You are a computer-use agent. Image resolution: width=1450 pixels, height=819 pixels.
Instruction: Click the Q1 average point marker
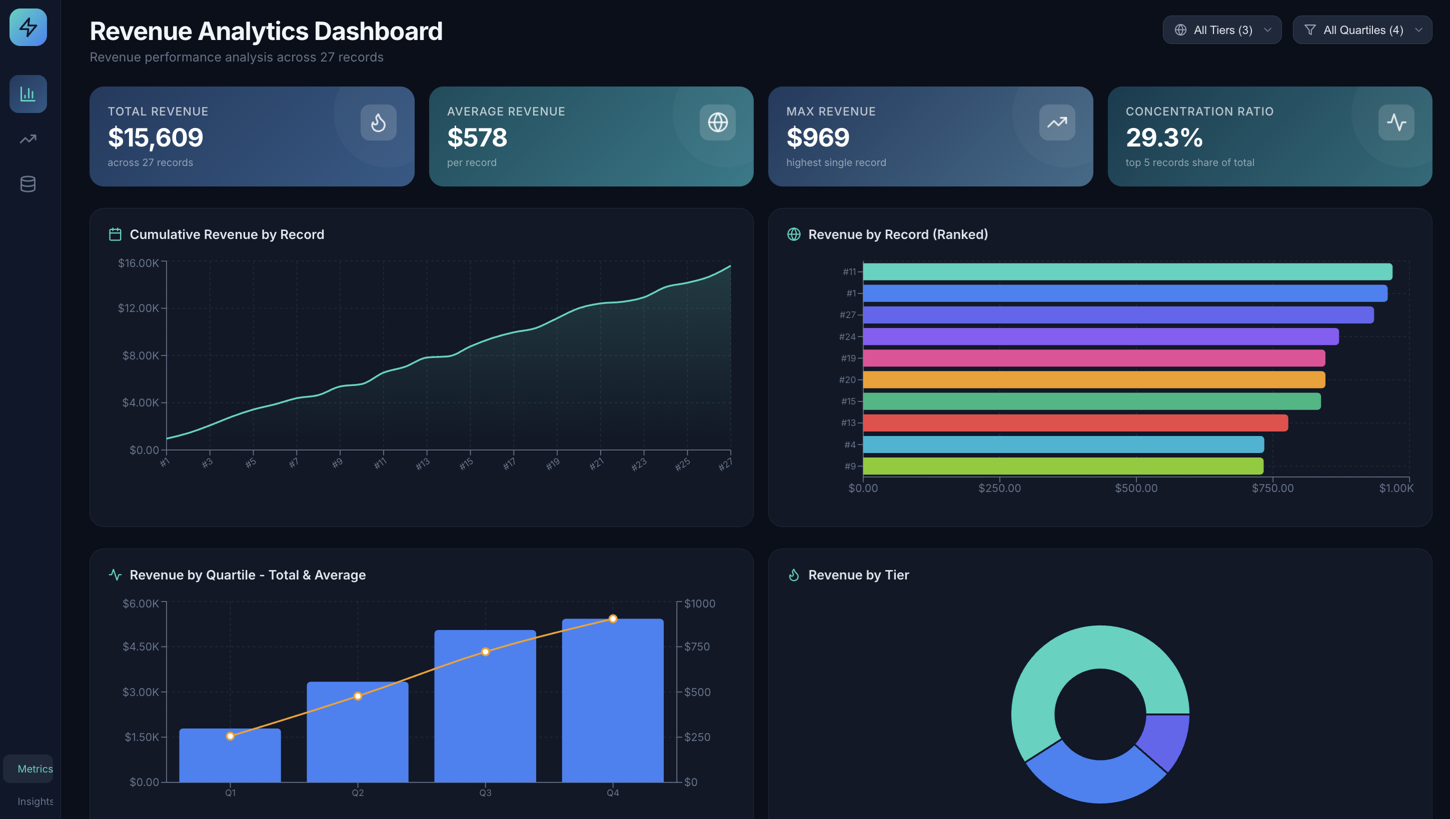tap(230, 736)
